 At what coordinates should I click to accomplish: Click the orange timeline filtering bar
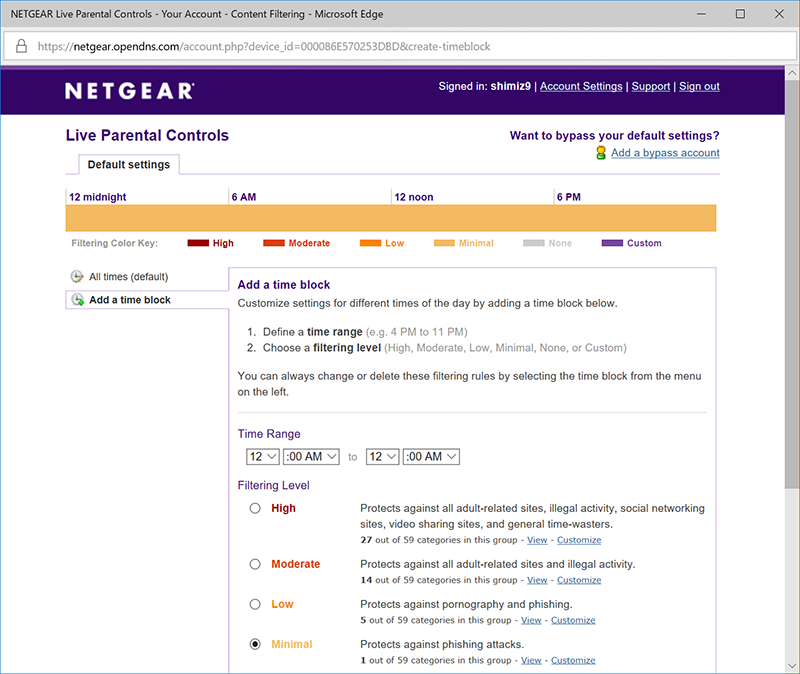click(390, 218)
